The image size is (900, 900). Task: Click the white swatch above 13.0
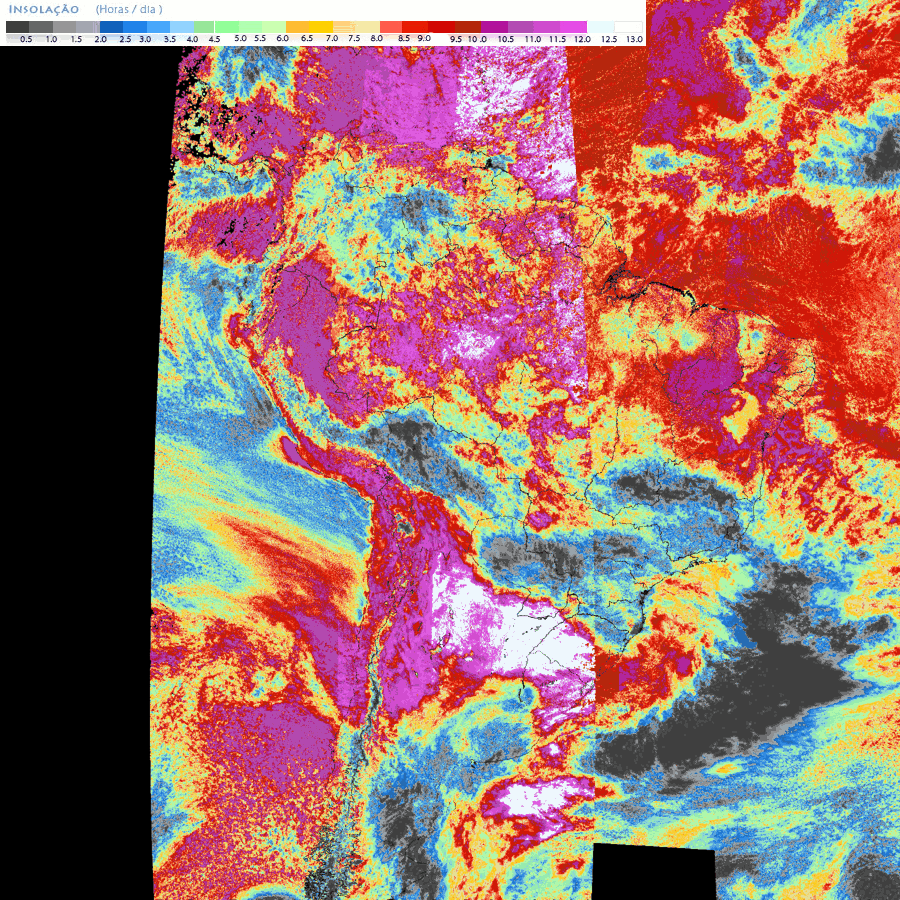coord(628,27)
